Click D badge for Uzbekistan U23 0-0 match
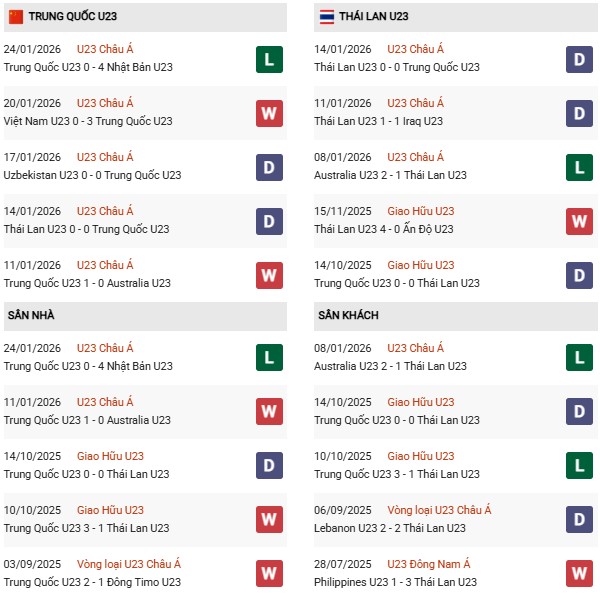600x596 pixels. tap(269, 167)
